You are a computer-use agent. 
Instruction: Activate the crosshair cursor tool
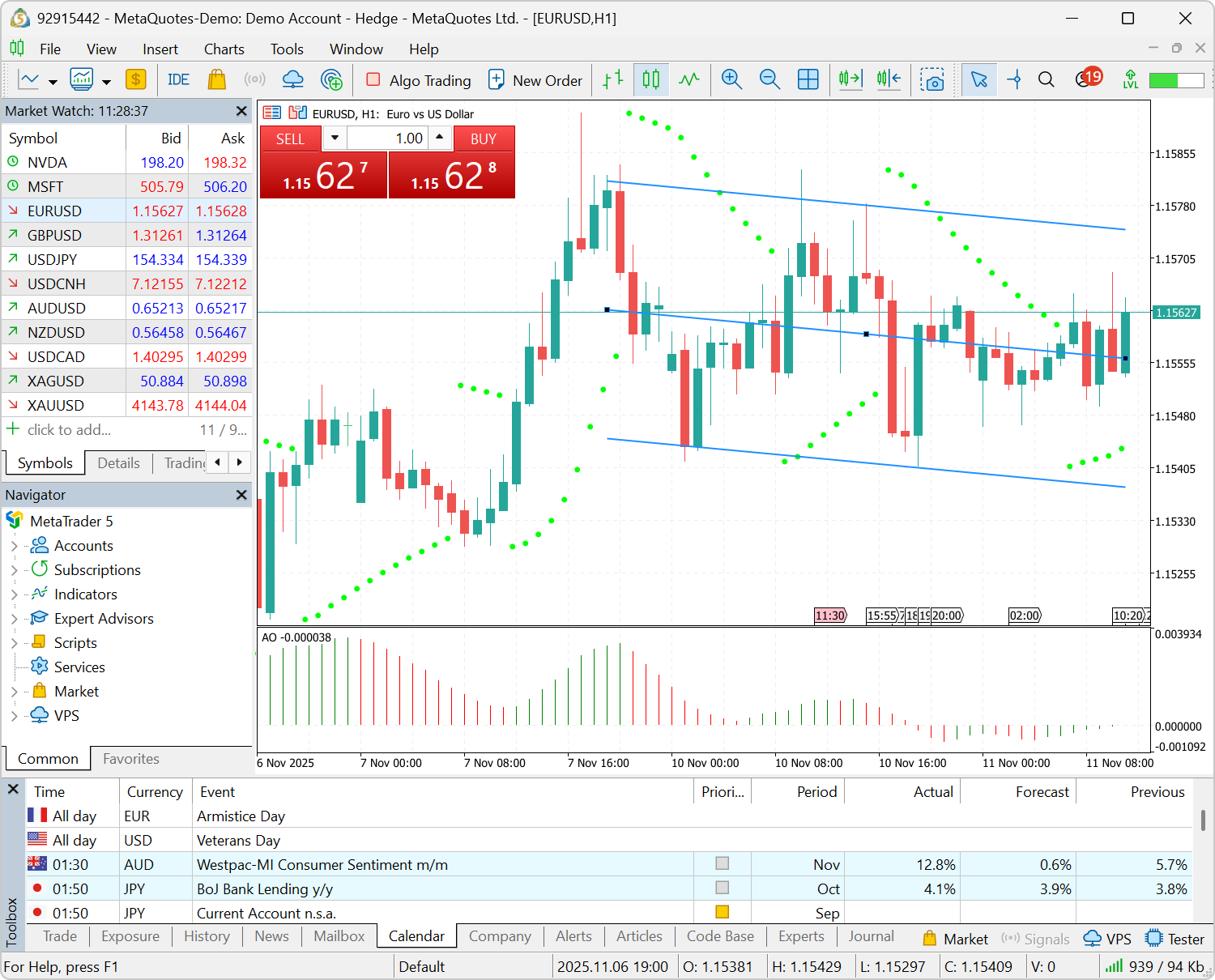[1014, 79]
